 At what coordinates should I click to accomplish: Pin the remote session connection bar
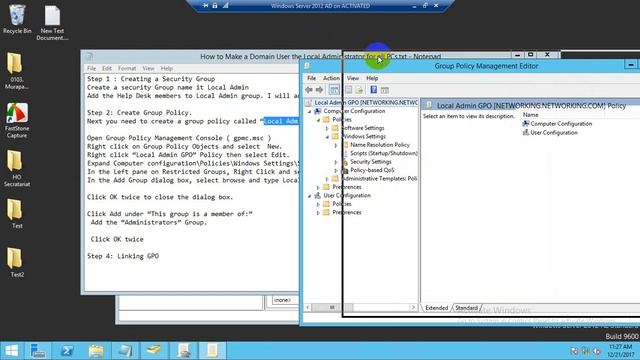coord(205,6)
